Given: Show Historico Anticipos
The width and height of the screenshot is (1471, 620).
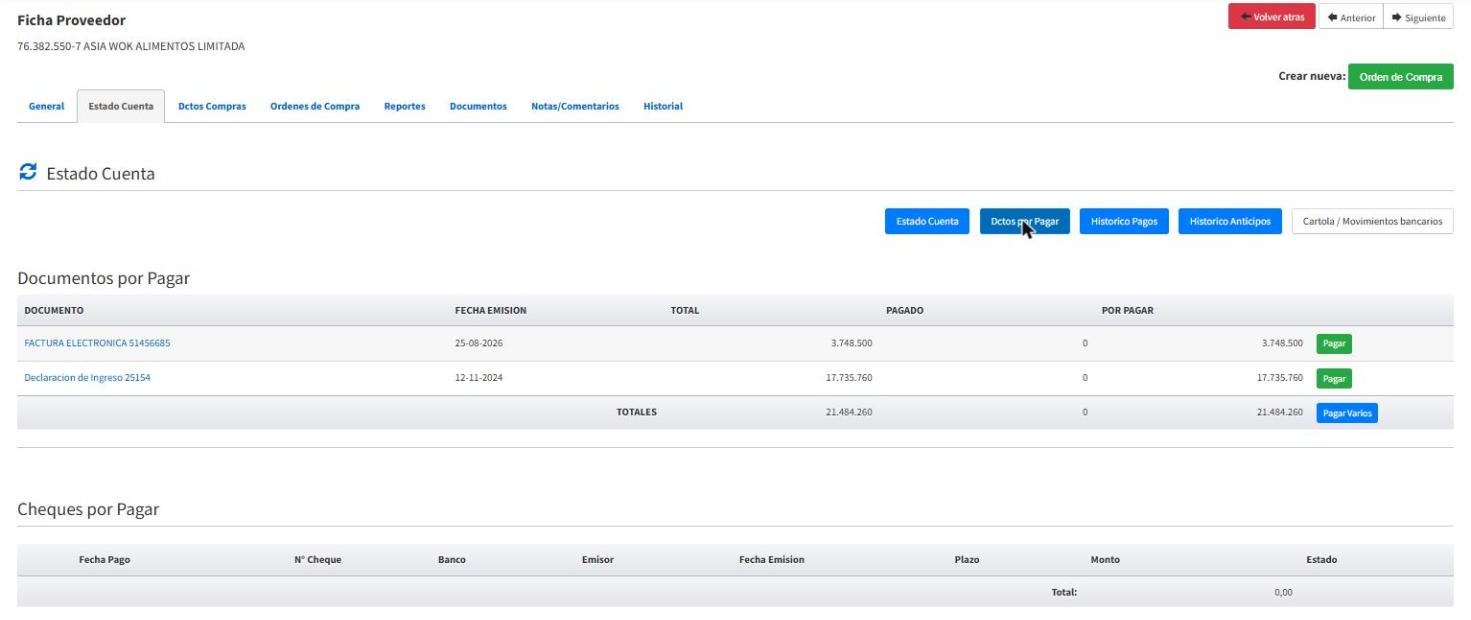Looking at the screenshot, I should 1229,221.
